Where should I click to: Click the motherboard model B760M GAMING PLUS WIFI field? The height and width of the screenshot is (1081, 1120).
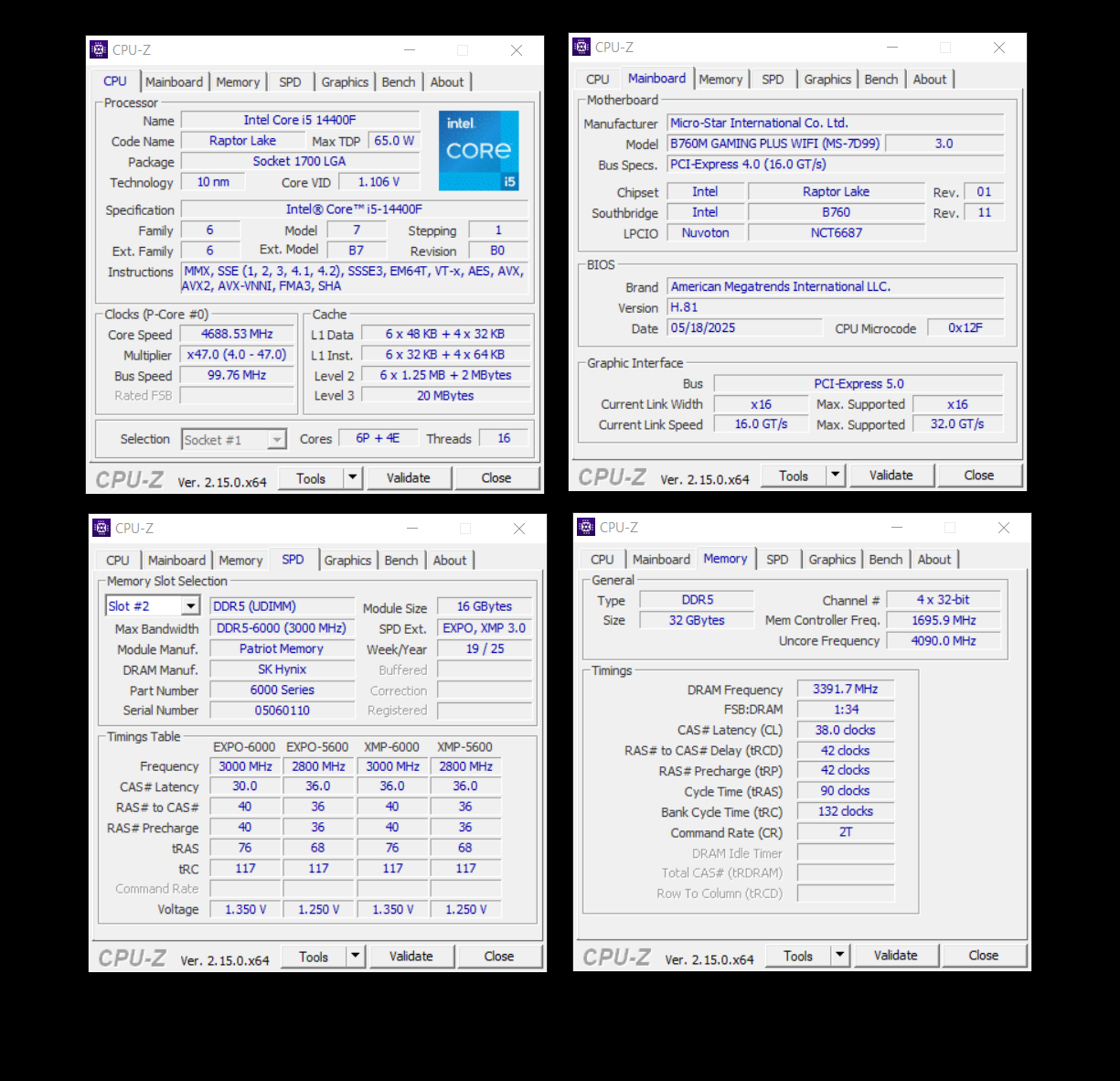pyautogui.click(x=774, y=144)
